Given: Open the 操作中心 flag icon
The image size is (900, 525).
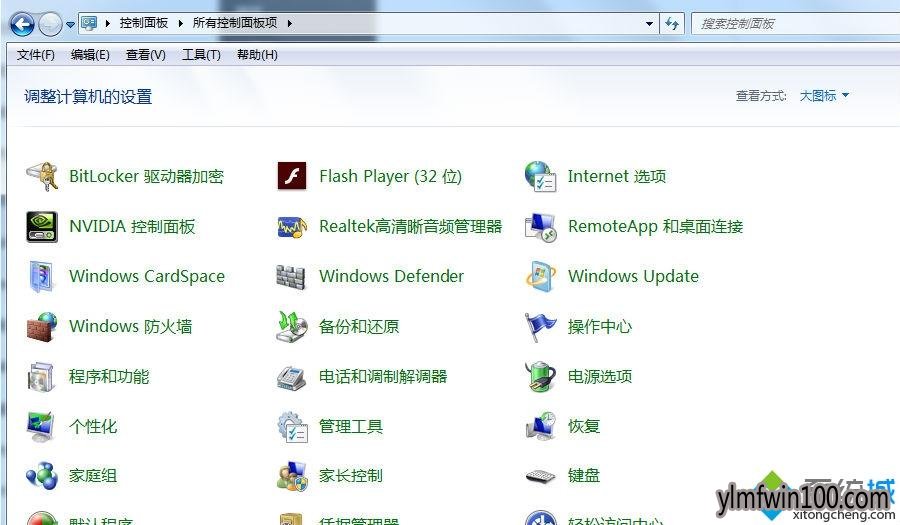Looking at the screenshot, I should (x=540, y=326).
